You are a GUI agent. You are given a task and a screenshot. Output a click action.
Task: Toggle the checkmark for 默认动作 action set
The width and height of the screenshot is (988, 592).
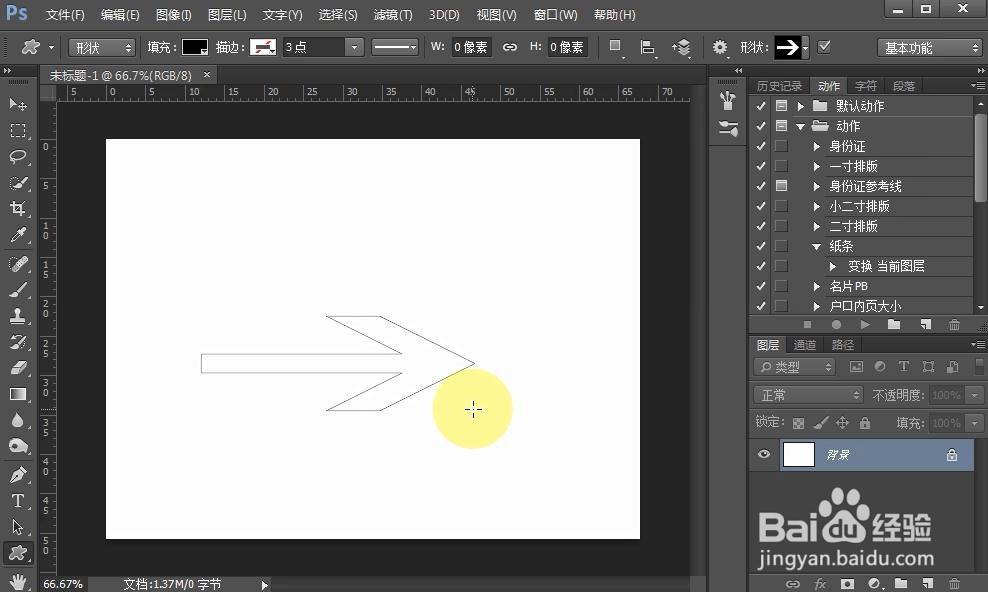pyautogui.click(x=761, y=106)
